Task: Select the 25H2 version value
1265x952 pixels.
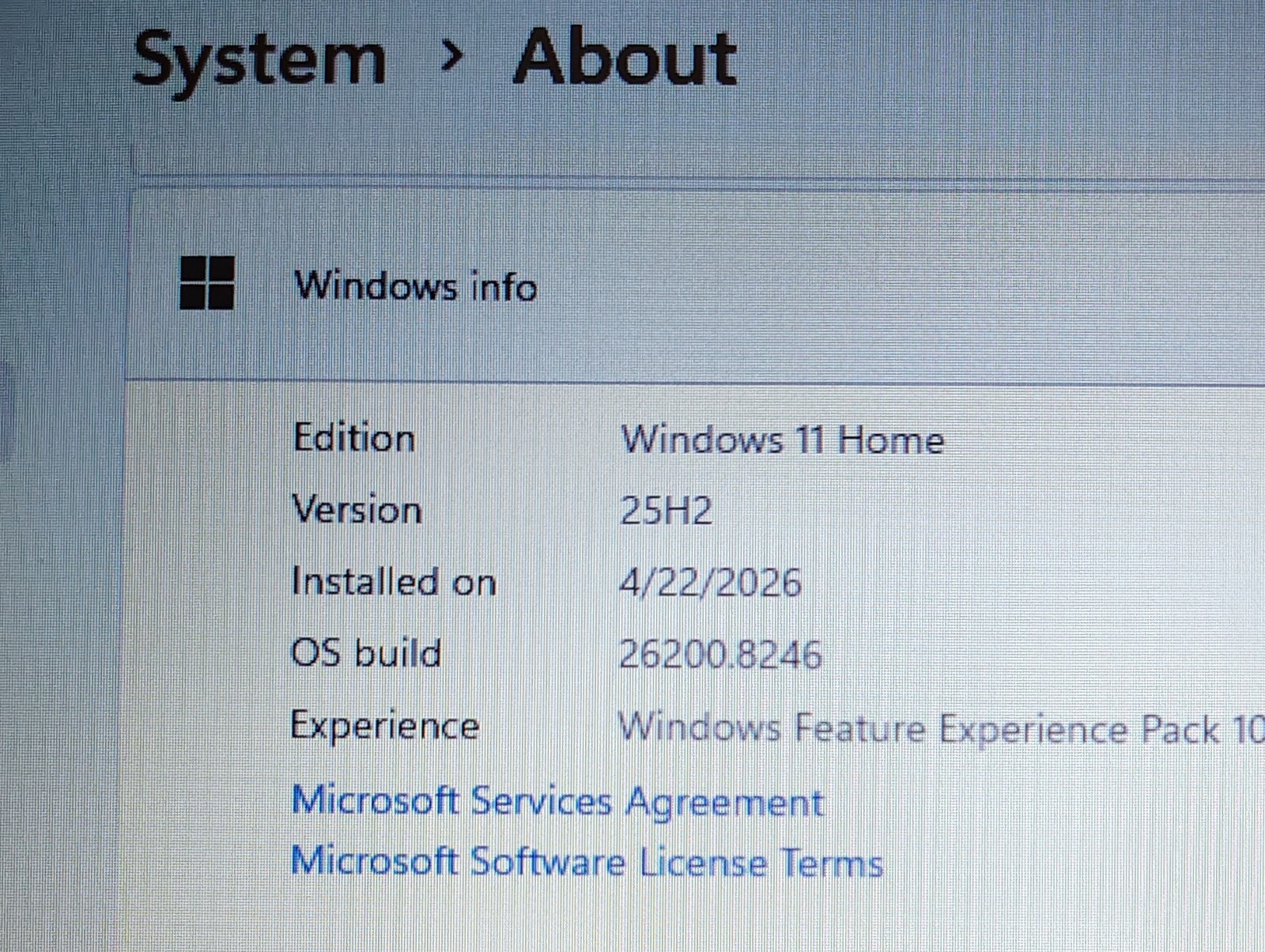Action: click(x=666, y=511)
